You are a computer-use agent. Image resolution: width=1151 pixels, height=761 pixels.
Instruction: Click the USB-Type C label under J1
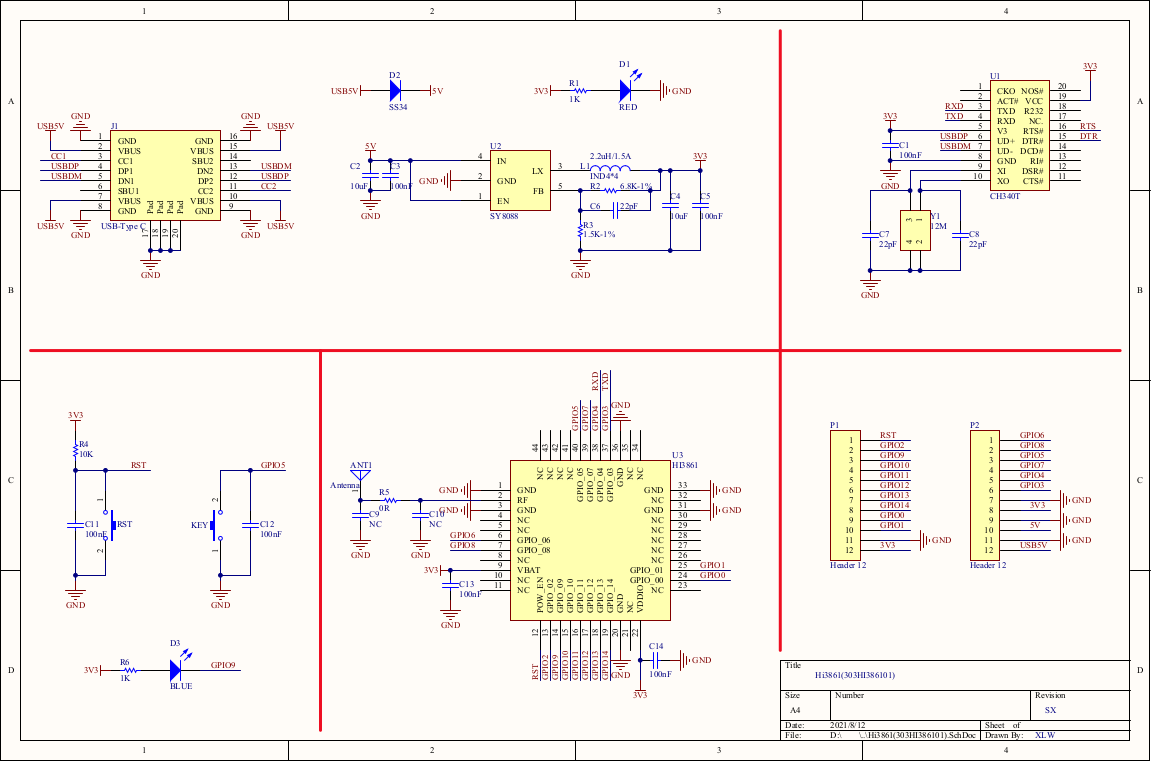[x=123, y=226]
